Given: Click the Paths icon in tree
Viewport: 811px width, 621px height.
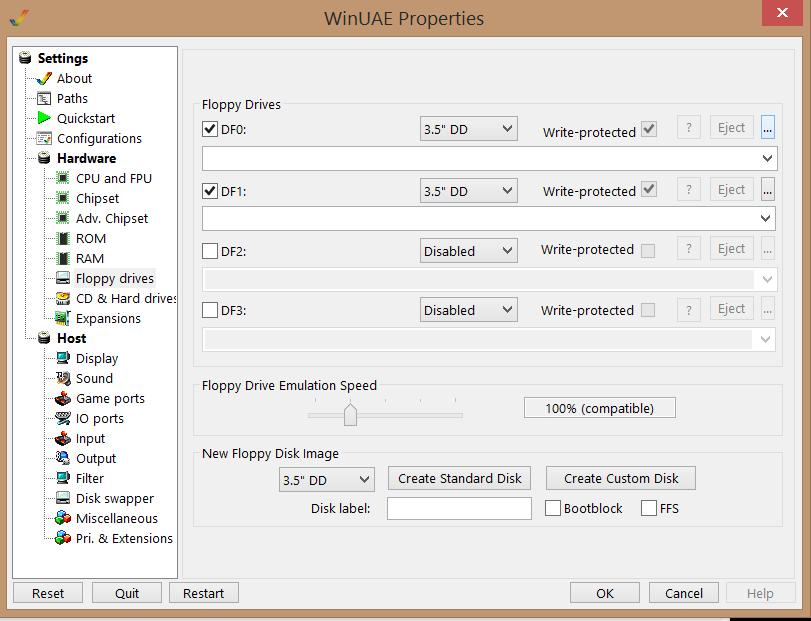Looking at the screenshot, I should pyautogui.click(x=44, y=98).
